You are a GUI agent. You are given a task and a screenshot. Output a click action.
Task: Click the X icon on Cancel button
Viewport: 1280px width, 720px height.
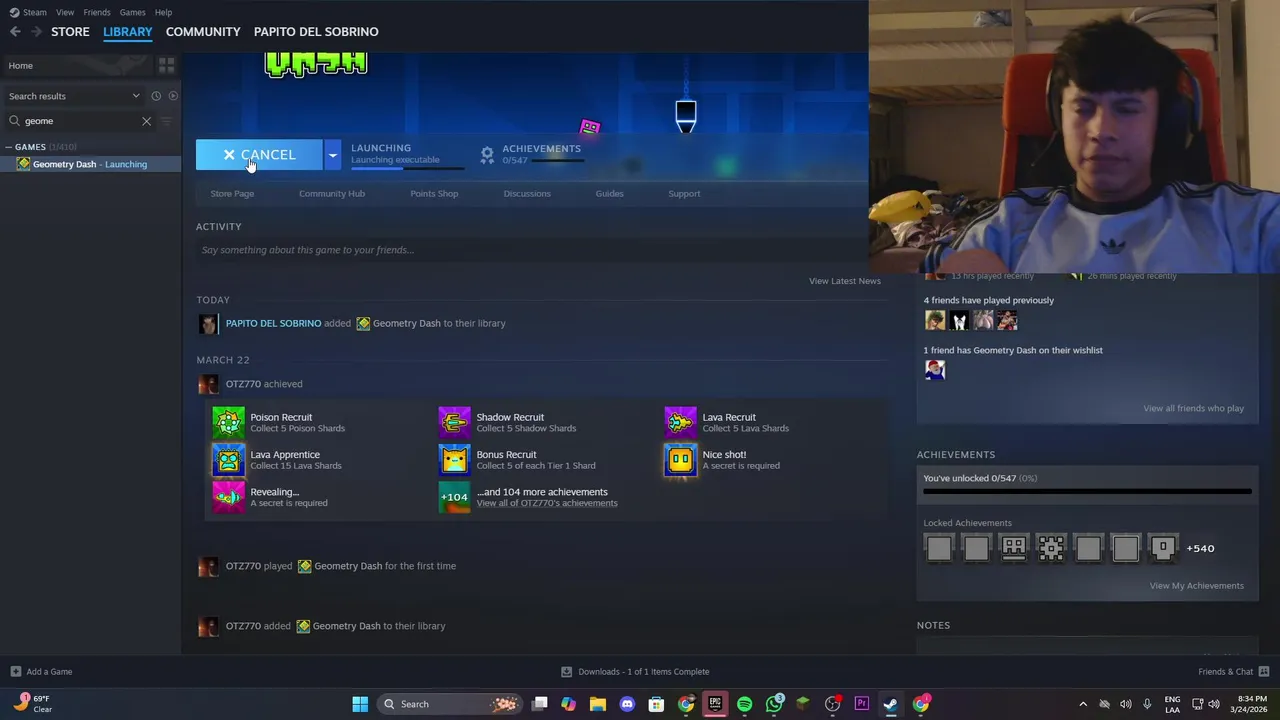(x=229, y=155)
